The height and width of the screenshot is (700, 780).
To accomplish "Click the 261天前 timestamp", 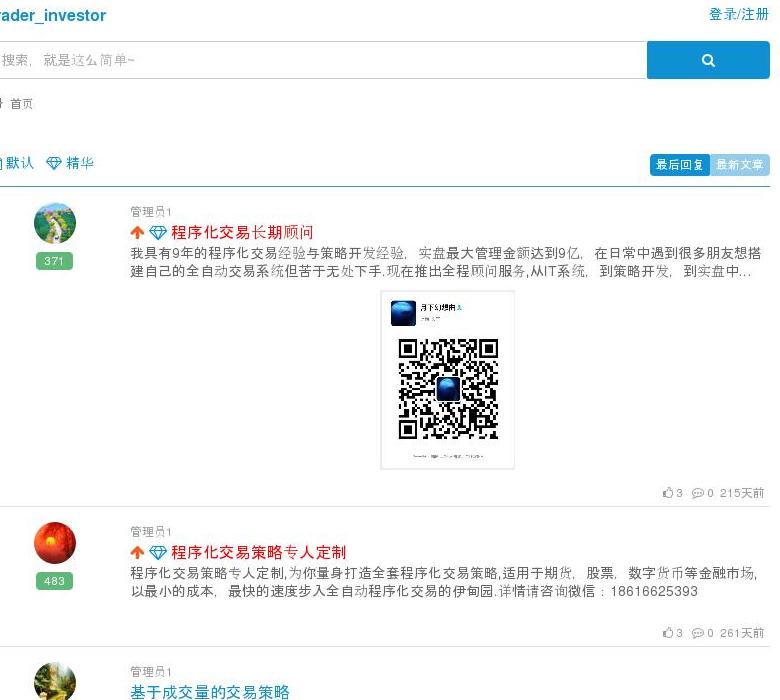I will pos(742,633).
